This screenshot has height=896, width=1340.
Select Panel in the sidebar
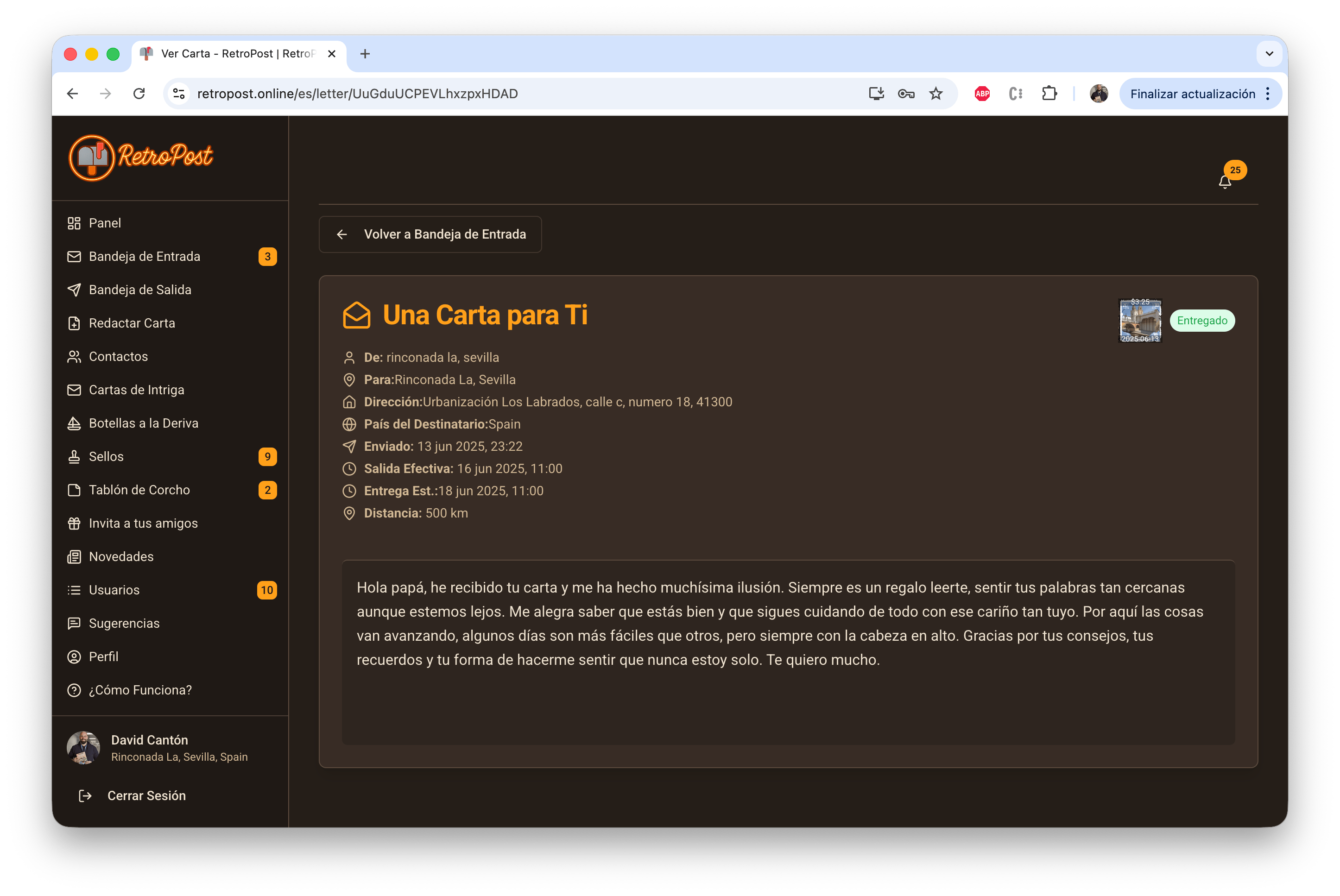pyautogui.click(x=105, y=223)
